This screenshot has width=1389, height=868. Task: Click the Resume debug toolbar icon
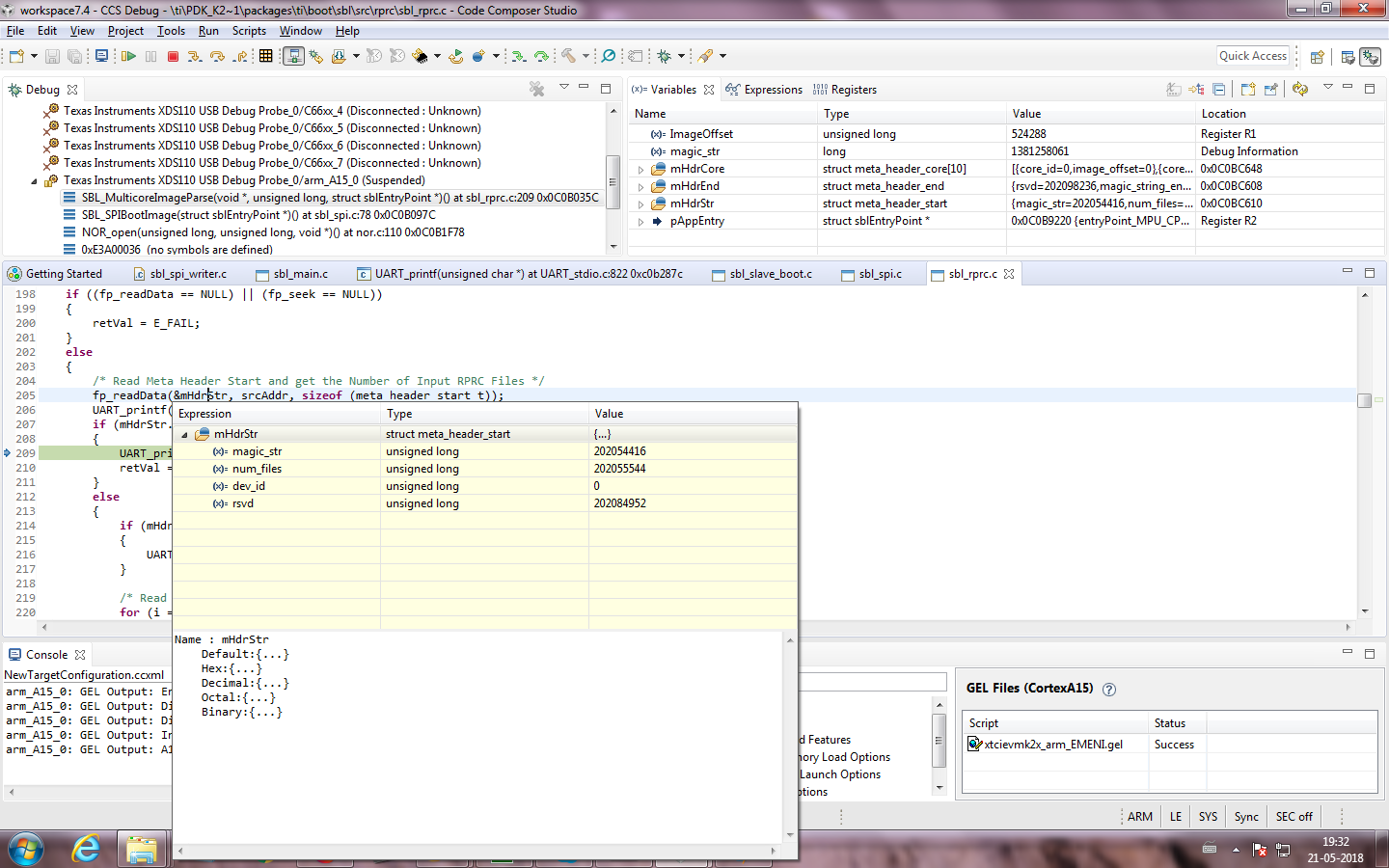pyautogui.click(x=128, y=56)
